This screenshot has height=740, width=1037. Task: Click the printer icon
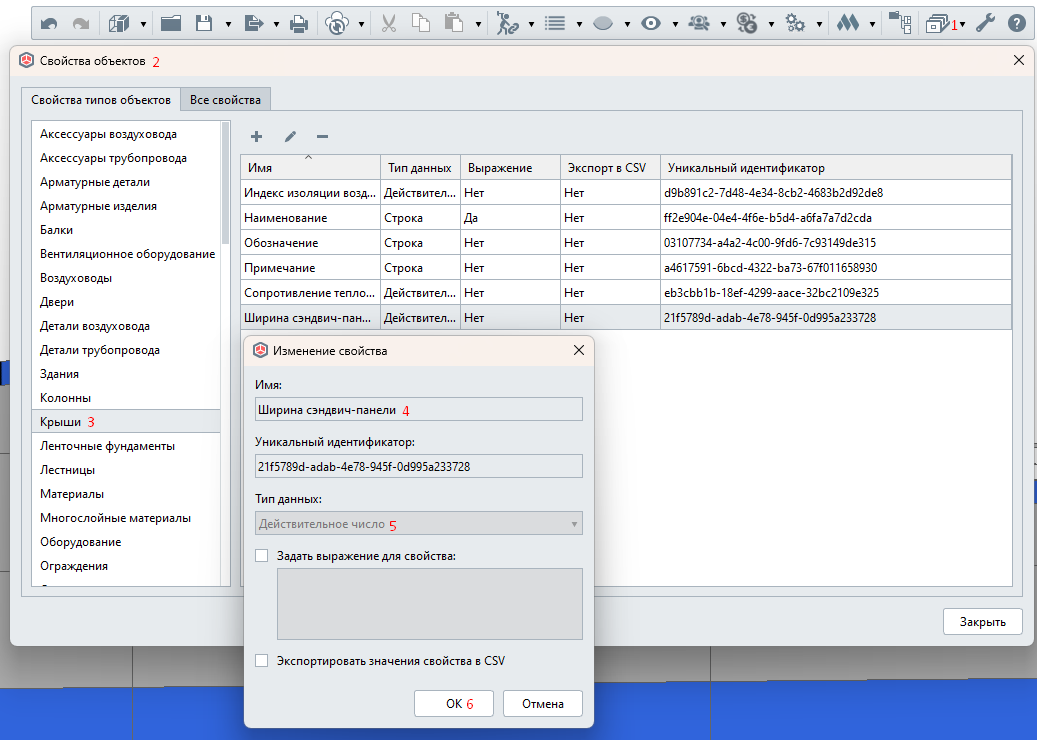299,24
